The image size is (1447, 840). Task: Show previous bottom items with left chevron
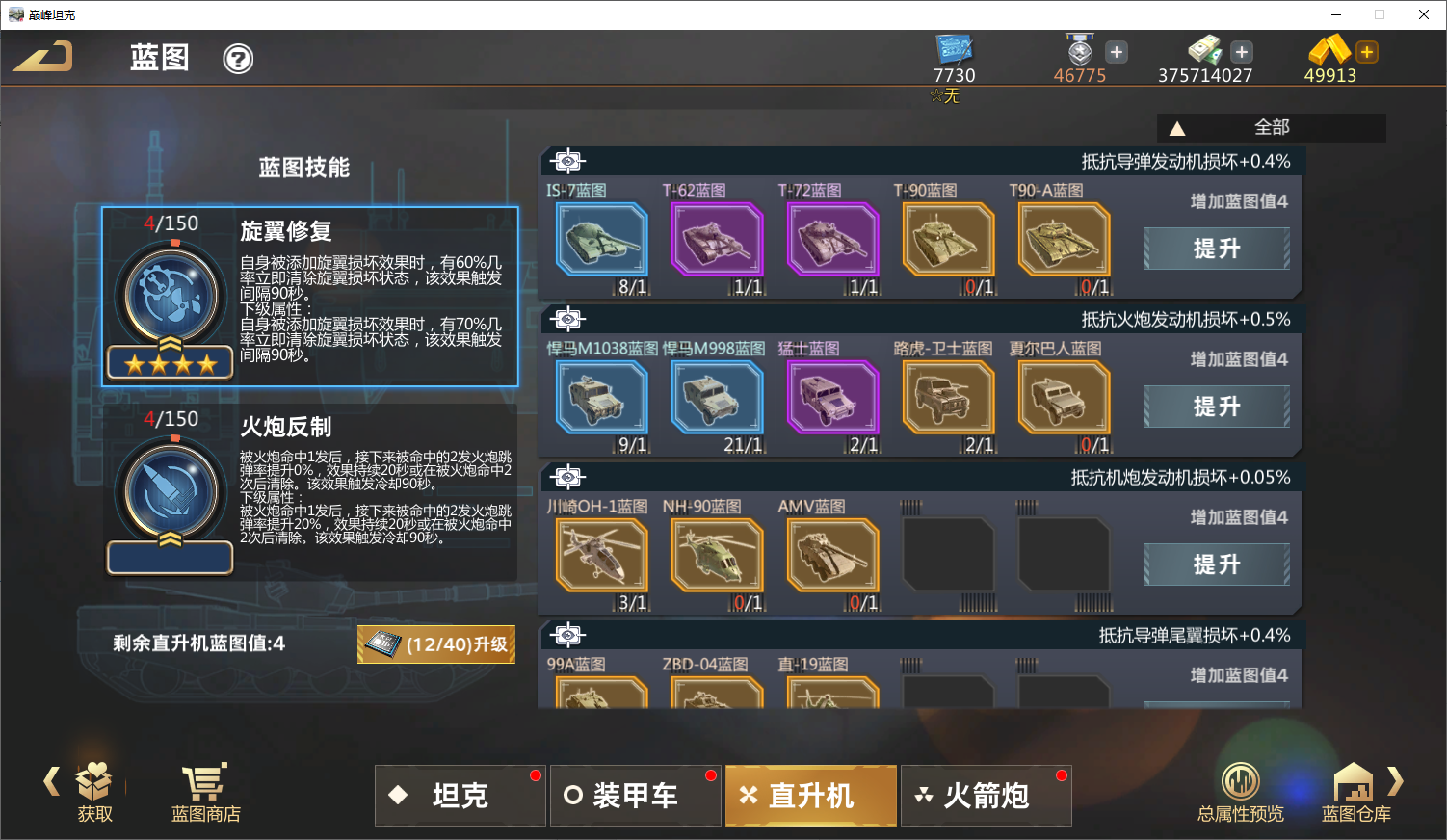[52, 780]
